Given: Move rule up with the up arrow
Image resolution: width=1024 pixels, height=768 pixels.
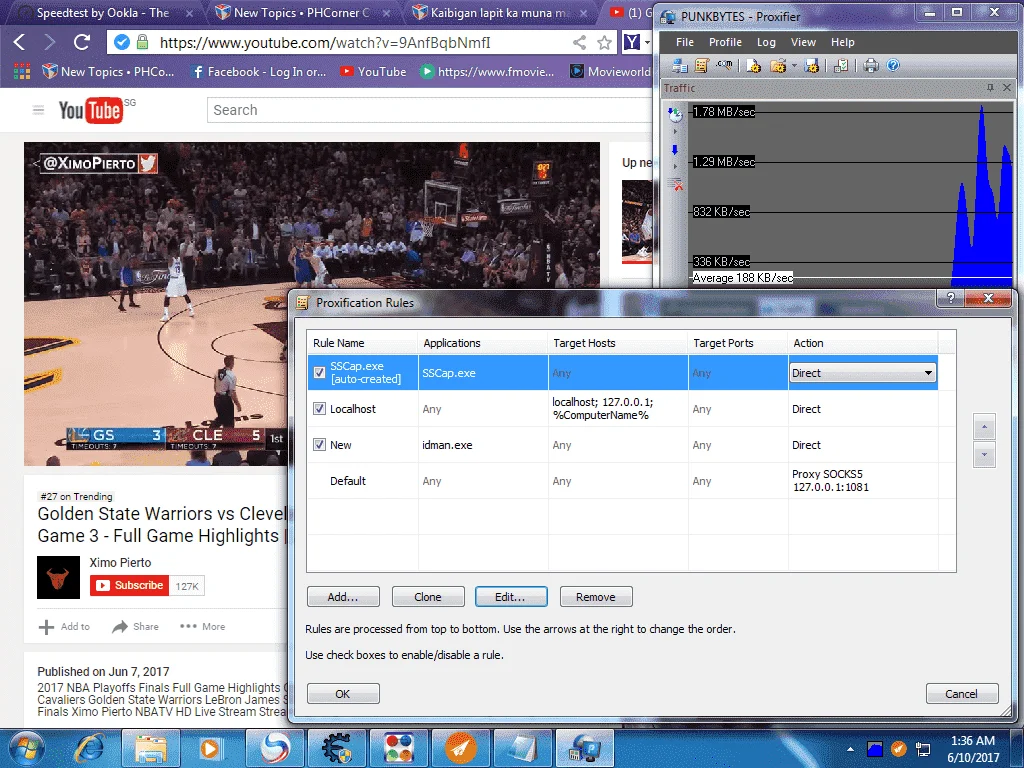Looking at the screenshot, I should (984, 427).
